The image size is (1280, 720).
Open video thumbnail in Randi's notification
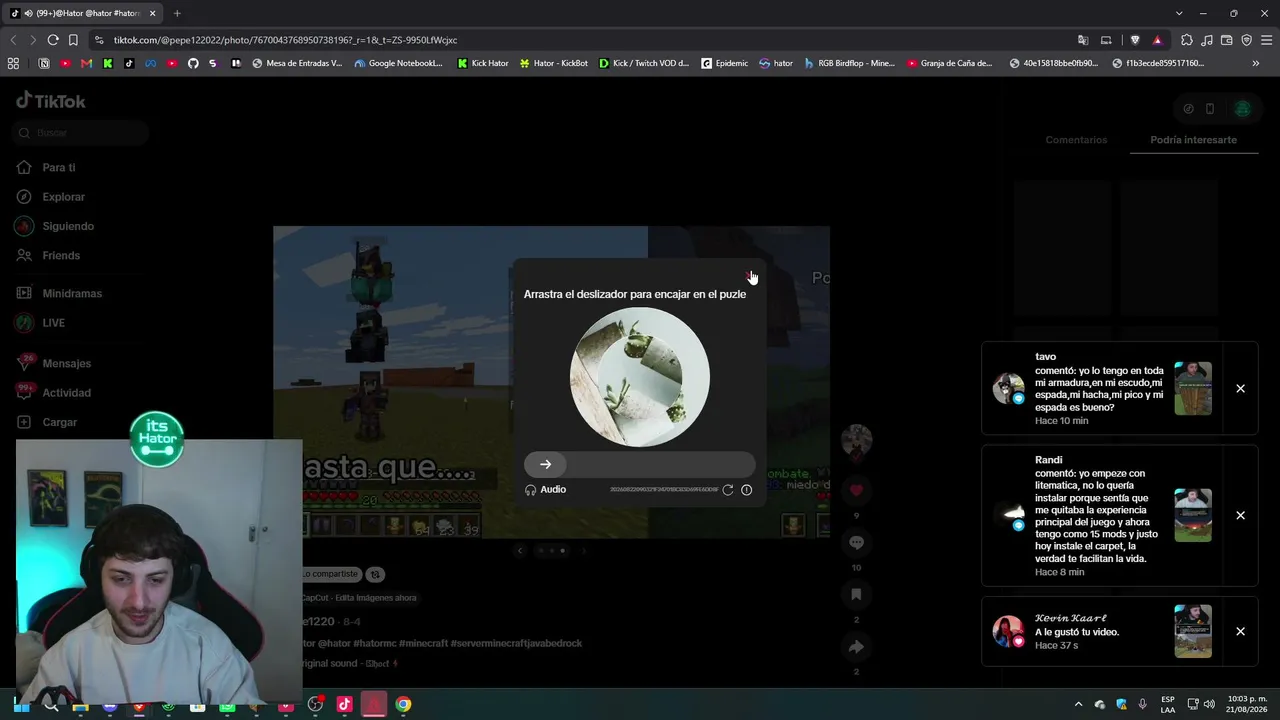1193,515
